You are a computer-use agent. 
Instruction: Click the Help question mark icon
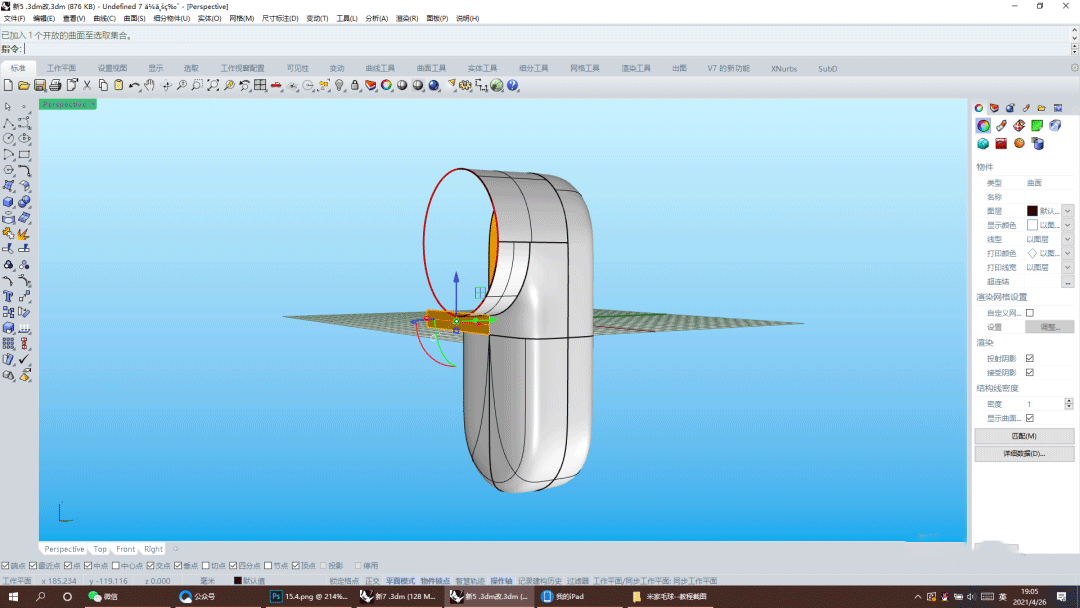click(513, 86)
